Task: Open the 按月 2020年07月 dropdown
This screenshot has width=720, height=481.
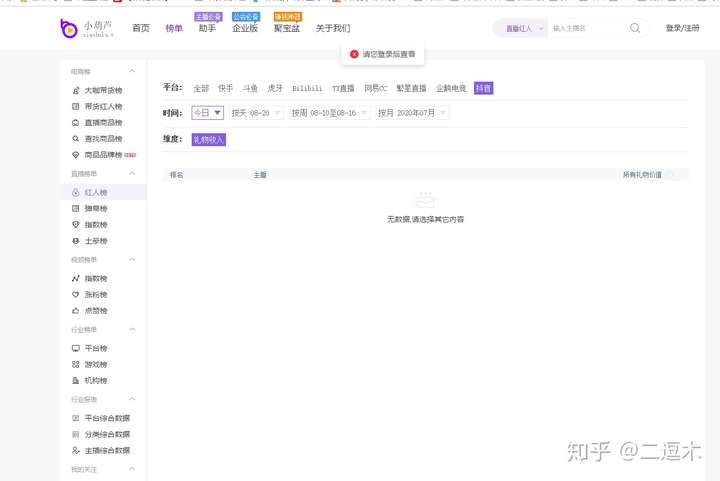Action: click(x=412, y=112)
